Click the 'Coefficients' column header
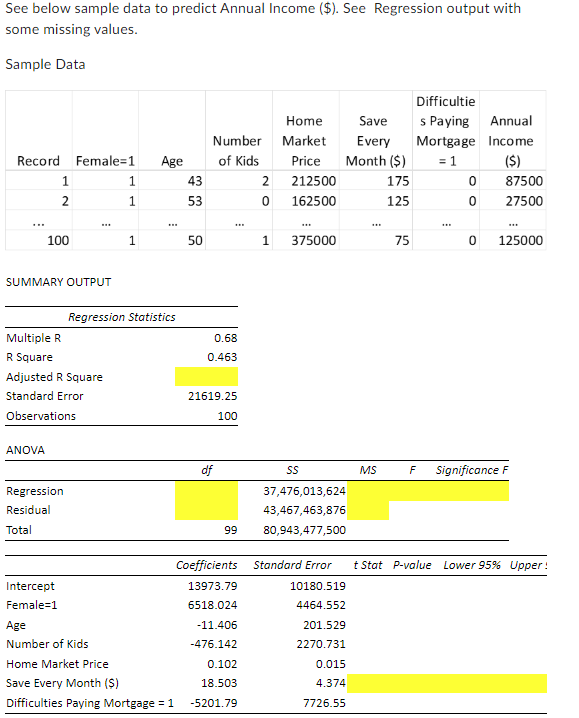Viewport: 579px width, 718px height. [207, 565]
